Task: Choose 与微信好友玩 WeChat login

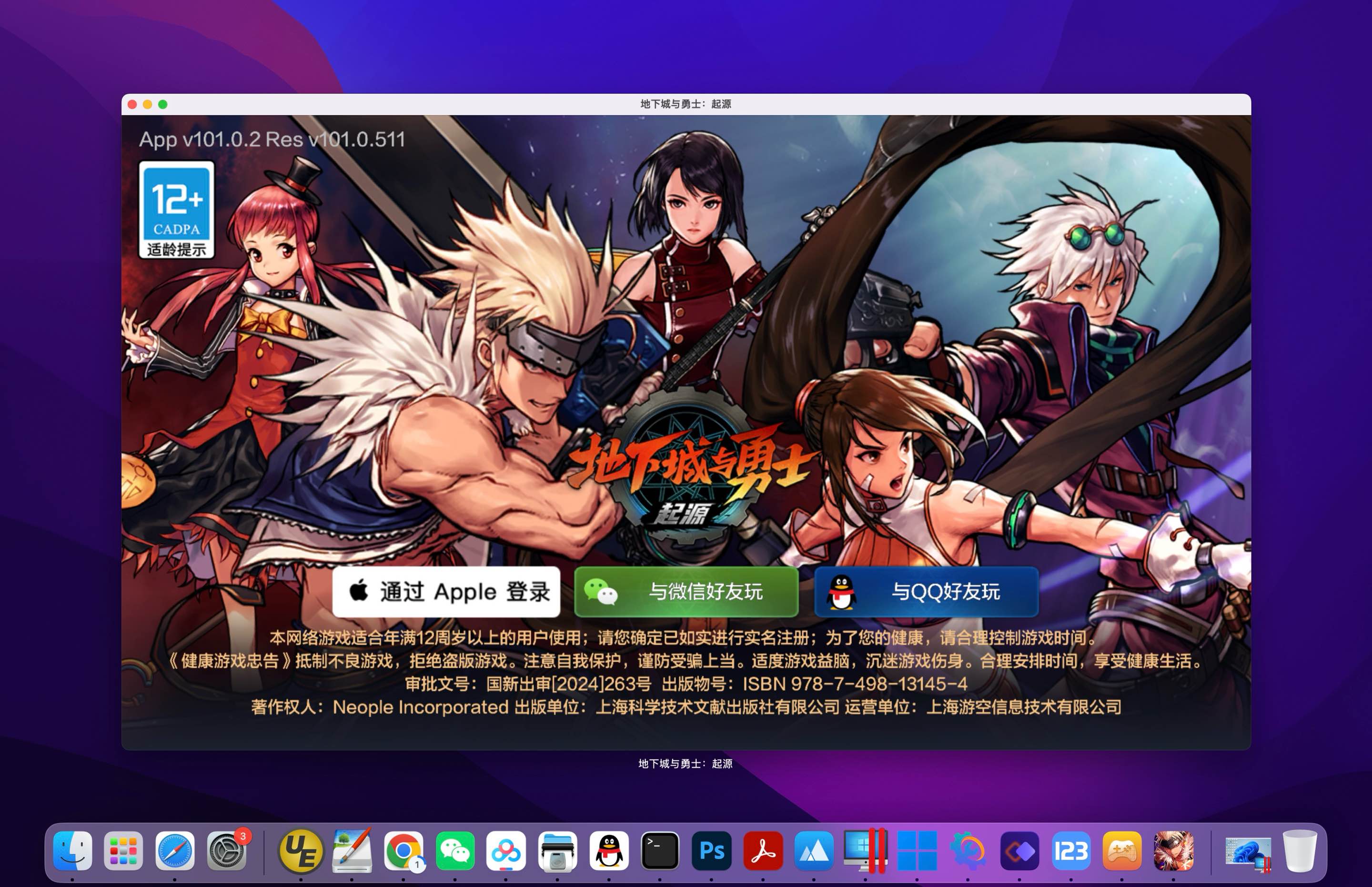Action: pyautogui.click(x=686, y=592)
